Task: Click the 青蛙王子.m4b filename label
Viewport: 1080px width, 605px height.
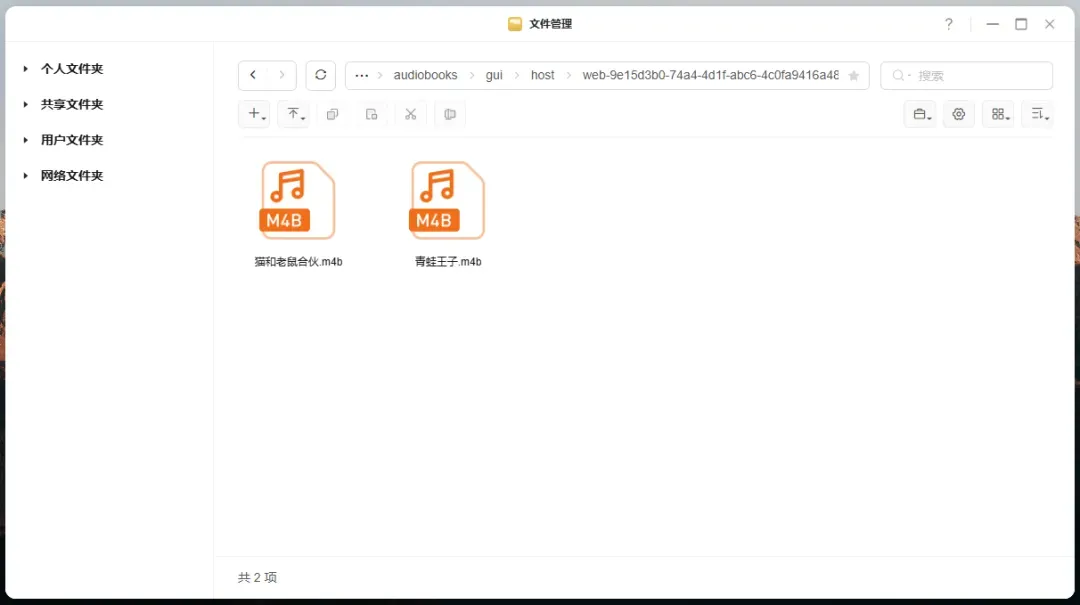Action: (448, 262)
